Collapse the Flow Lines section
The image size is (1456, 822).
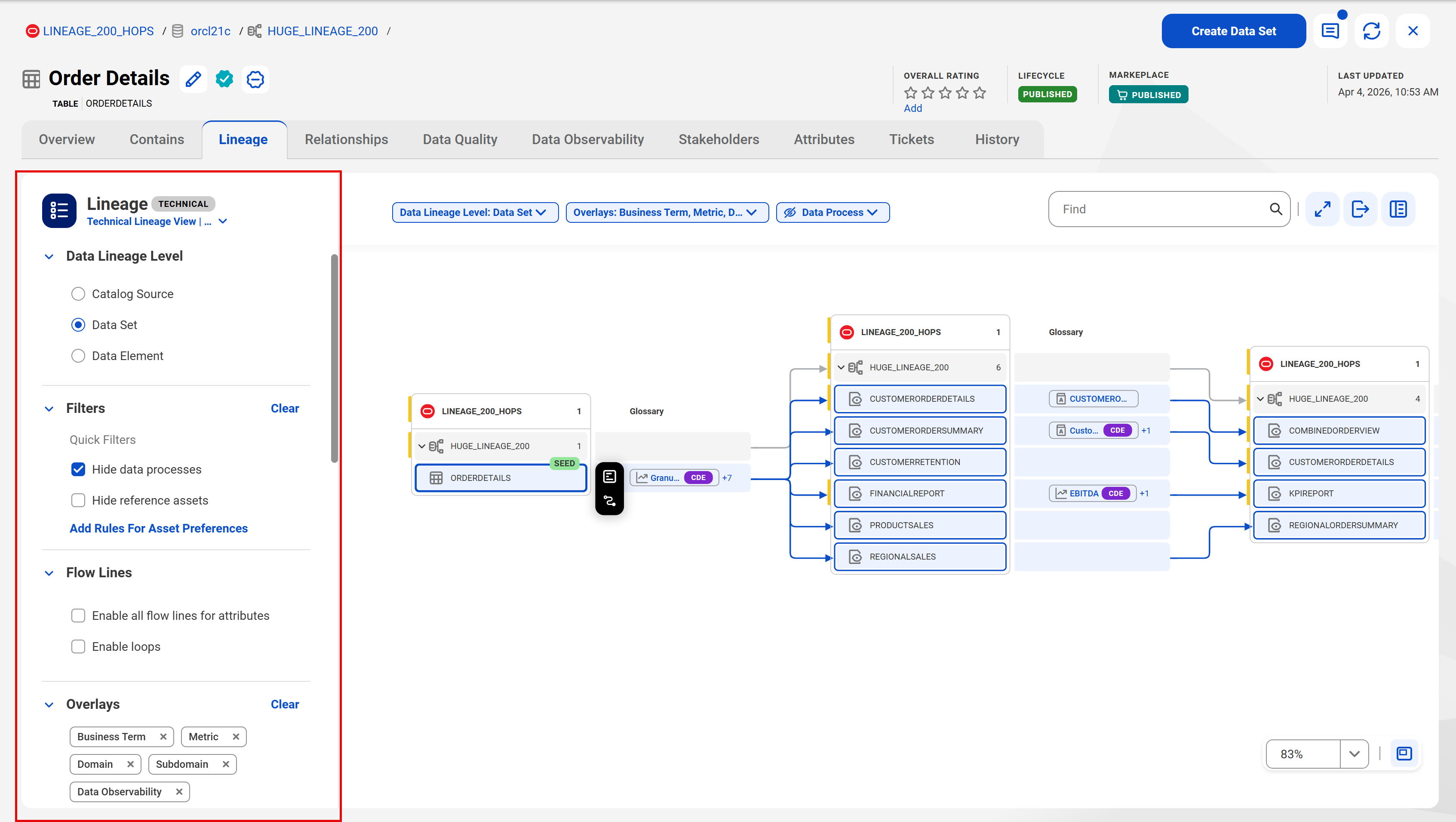pos(49,573)
